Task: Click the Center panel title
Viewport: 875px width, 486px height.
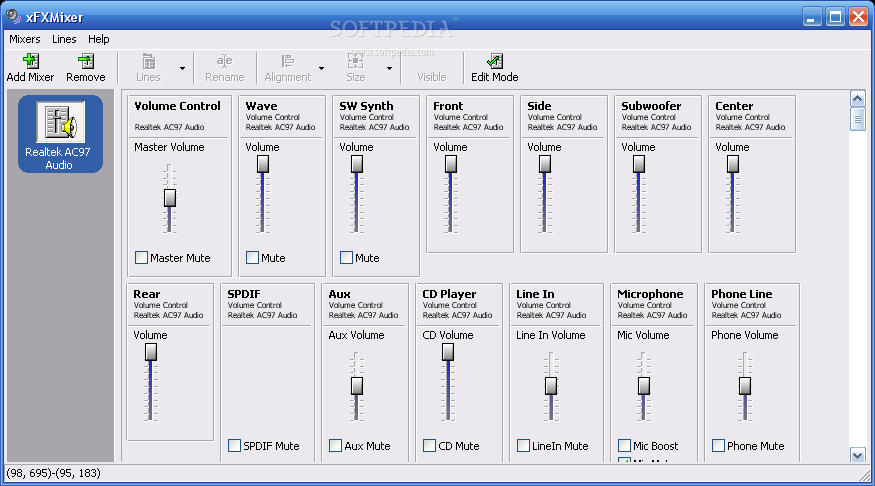Action: pyautogui.click(x=734, y=106)
